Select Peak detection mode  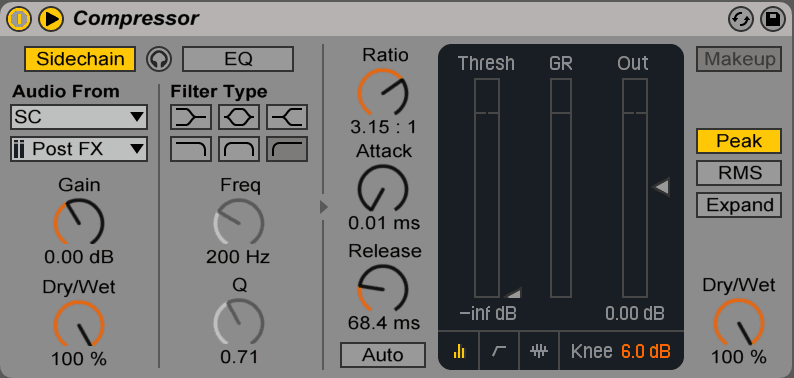pyautogui.click(x=739, y=141)
